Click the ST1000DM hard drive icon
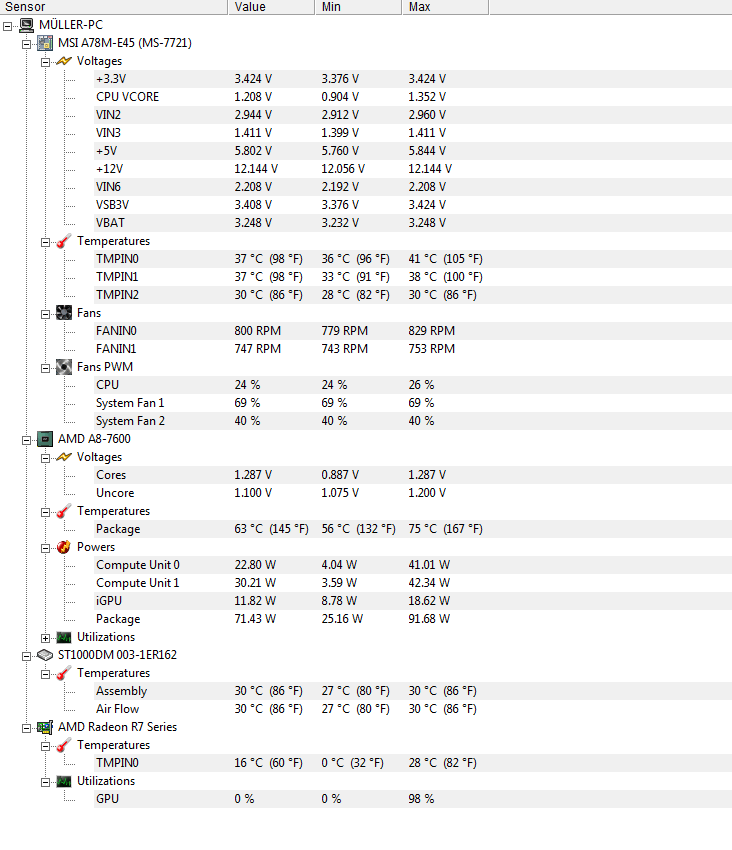The height and width of the screenshot is (850, 732). click(x=45, y=655)
